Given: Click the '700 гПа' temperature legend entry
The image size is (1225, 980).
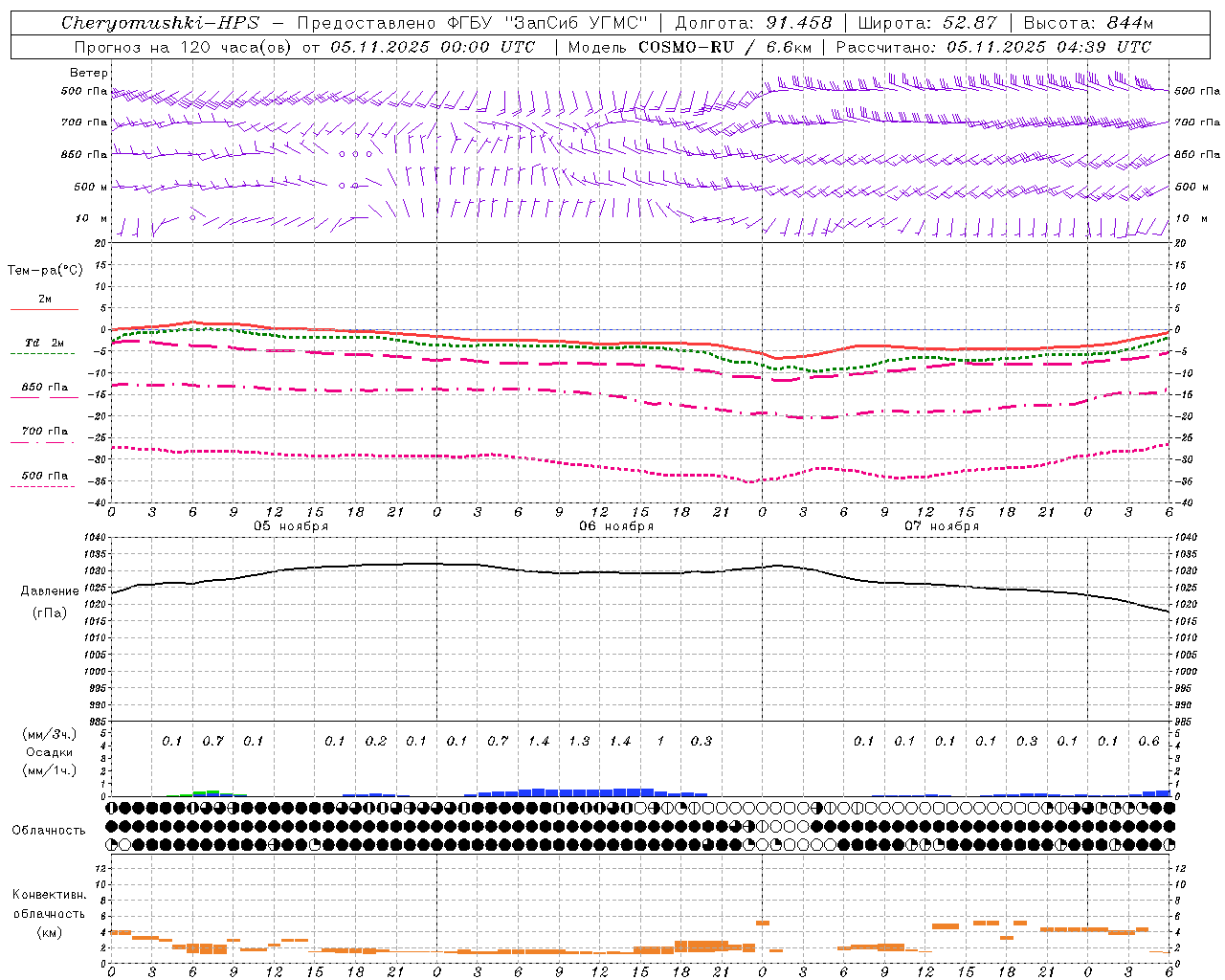Looking at the screenshot, I should tap(45, 432).
